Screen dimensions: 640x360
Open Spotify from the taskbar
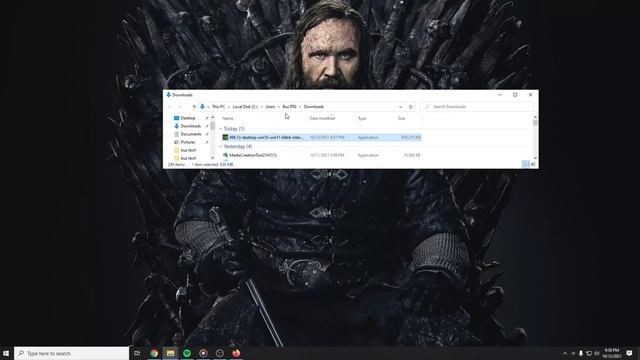(187, 353)
